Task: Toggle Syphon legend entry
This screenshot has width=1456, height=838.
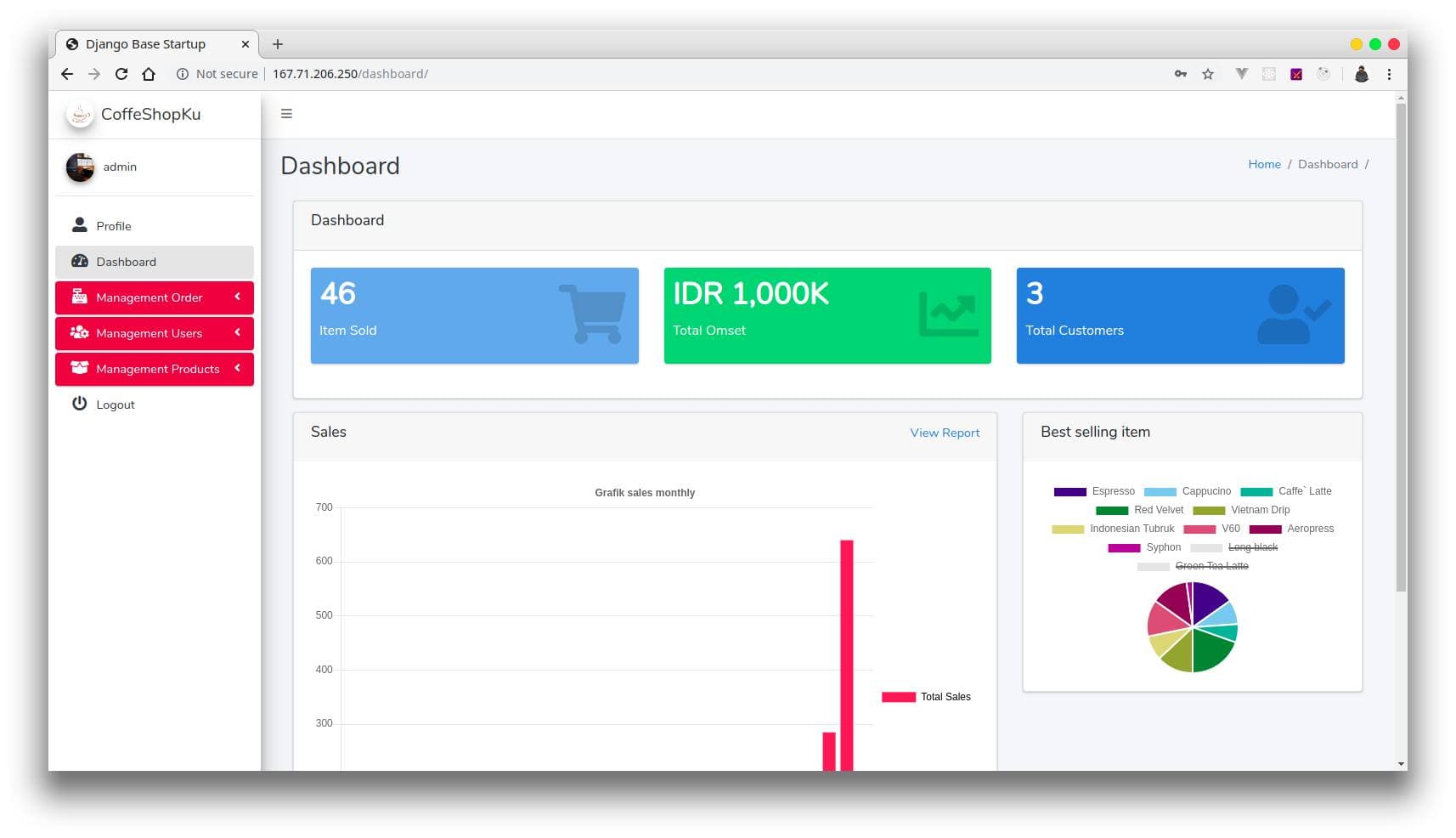Action: pos(1144,547)
